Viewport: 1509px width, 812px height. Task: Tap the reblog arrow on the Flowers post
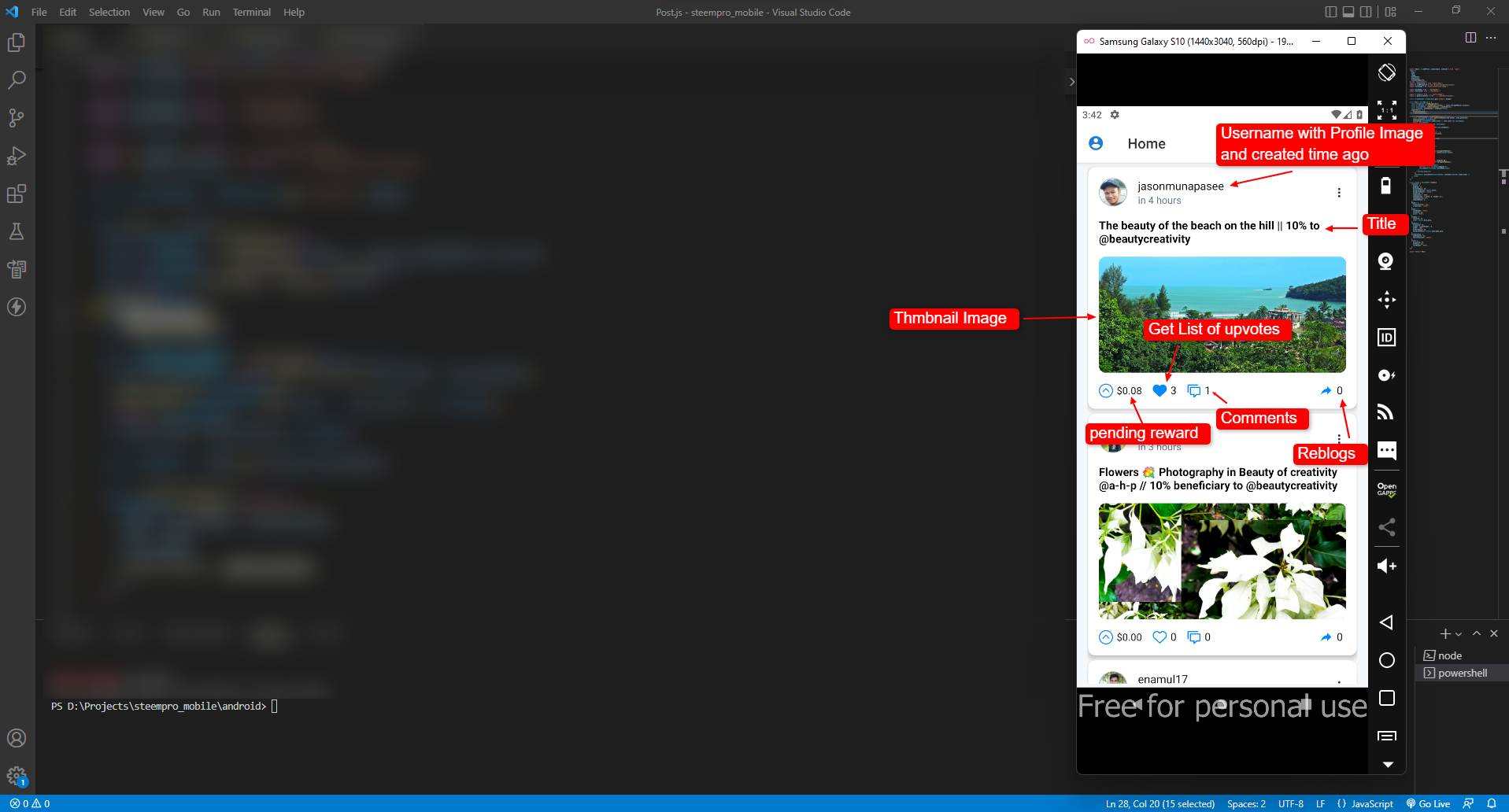[x=1326, y=637]
